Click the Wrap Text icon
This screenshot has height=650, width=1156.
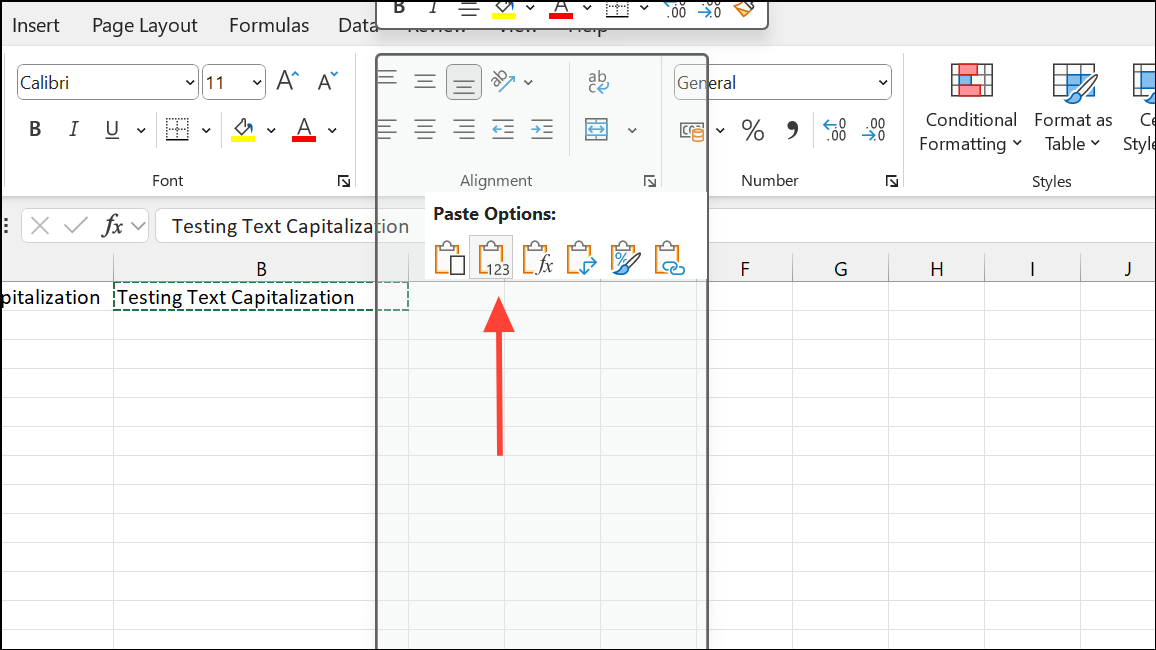[597, 82]
